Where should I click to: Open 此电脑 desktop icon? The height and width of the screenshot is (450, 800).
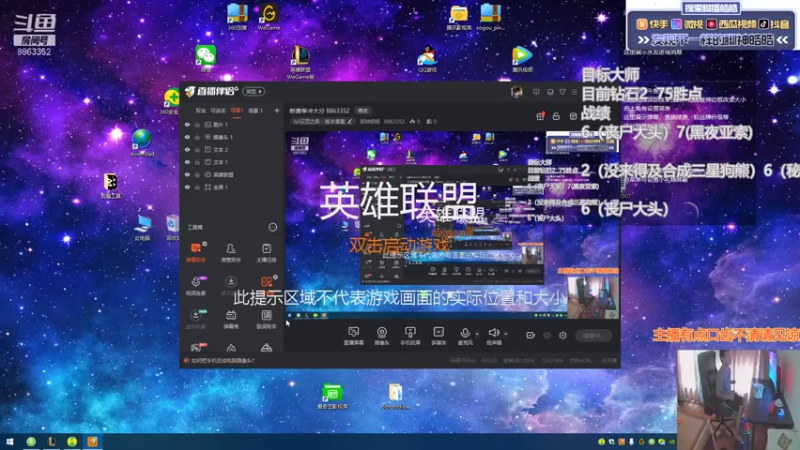142,228
